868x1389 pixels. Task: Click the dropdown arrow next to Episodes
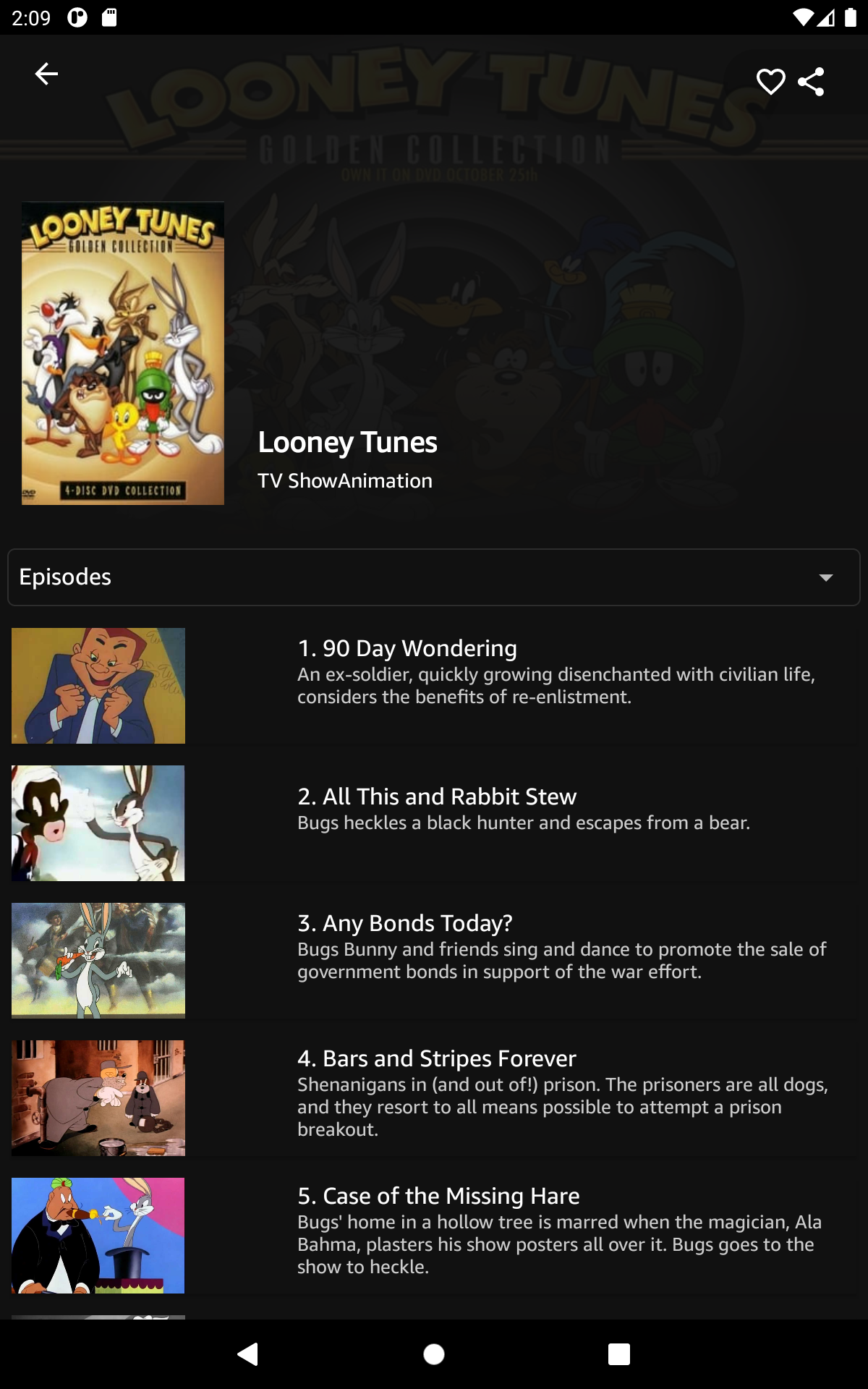826,577
